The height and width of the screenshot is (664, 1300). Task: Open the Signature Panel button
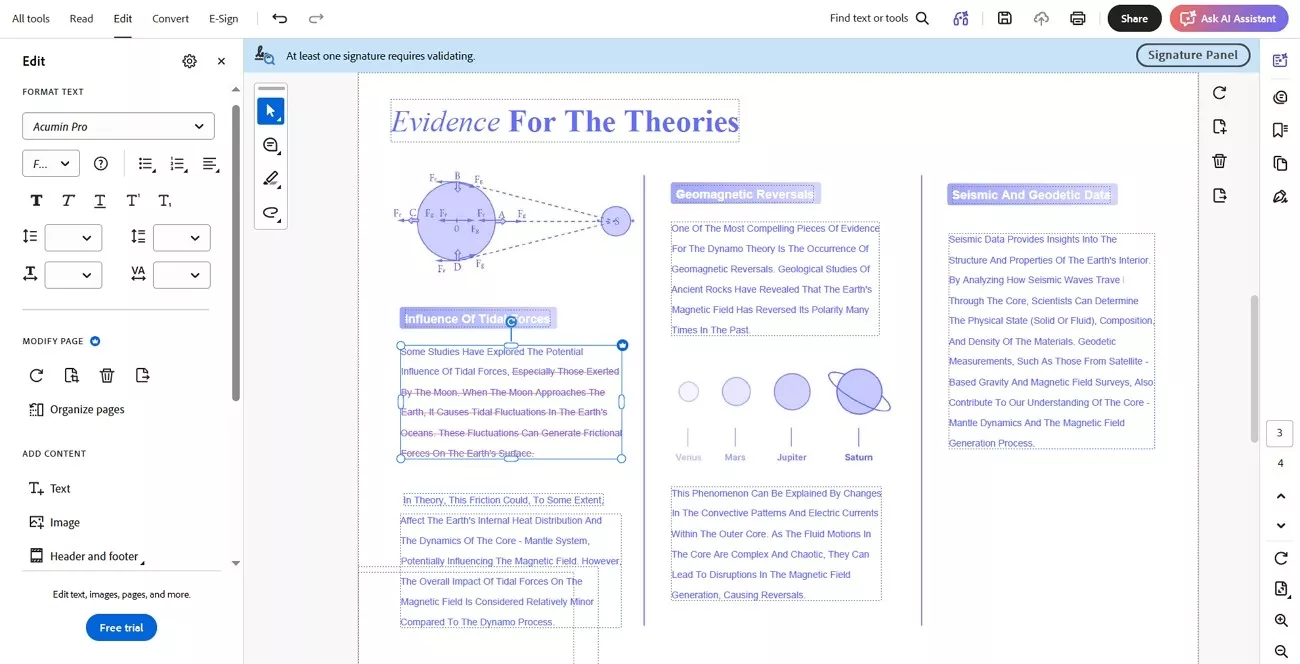click(1193, 55)
